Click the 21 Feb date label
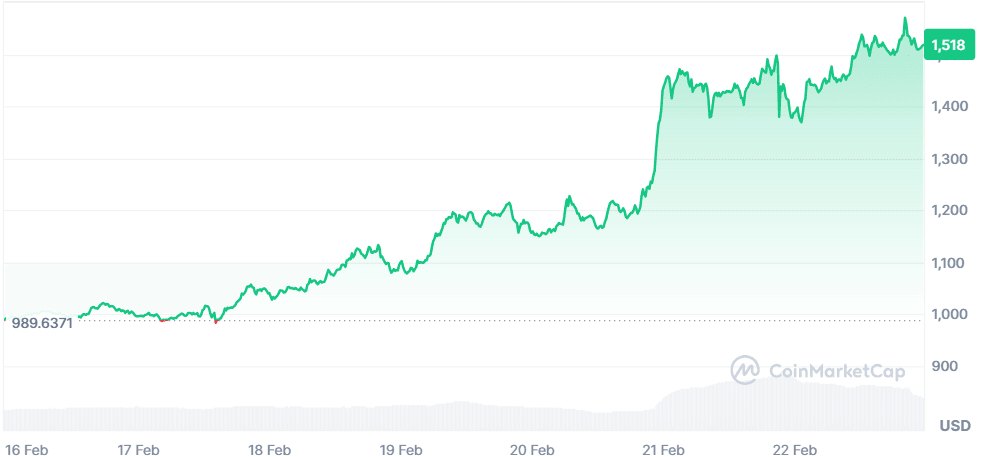 pos(663,449)
